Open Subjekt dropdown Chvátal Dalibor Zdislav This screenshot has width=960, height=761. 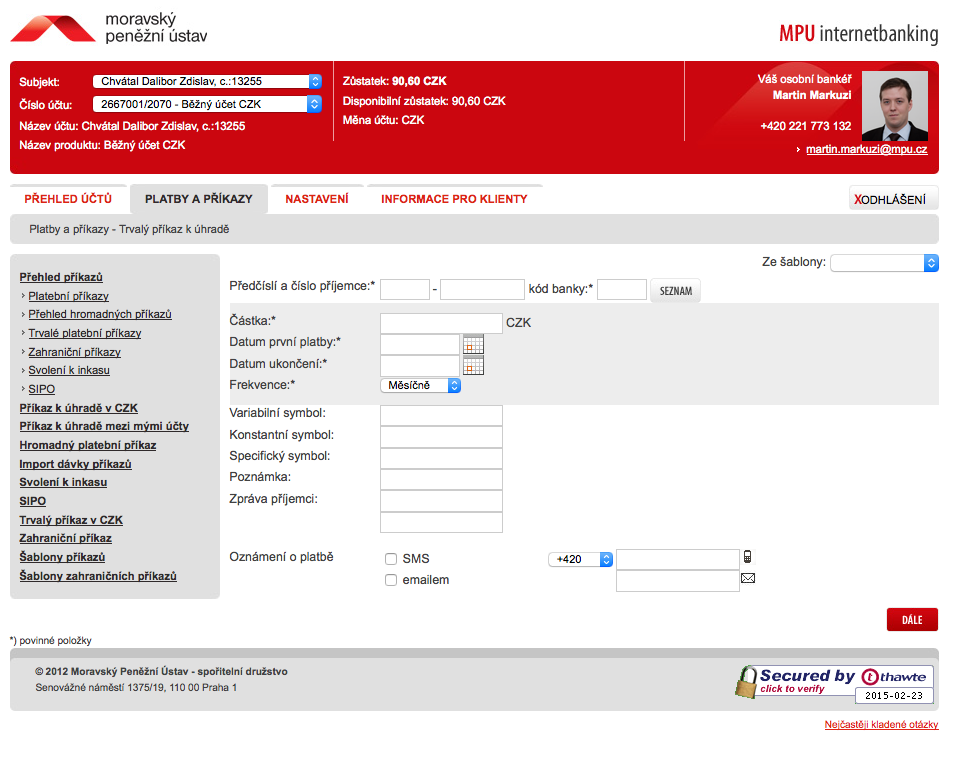(207, 81)
